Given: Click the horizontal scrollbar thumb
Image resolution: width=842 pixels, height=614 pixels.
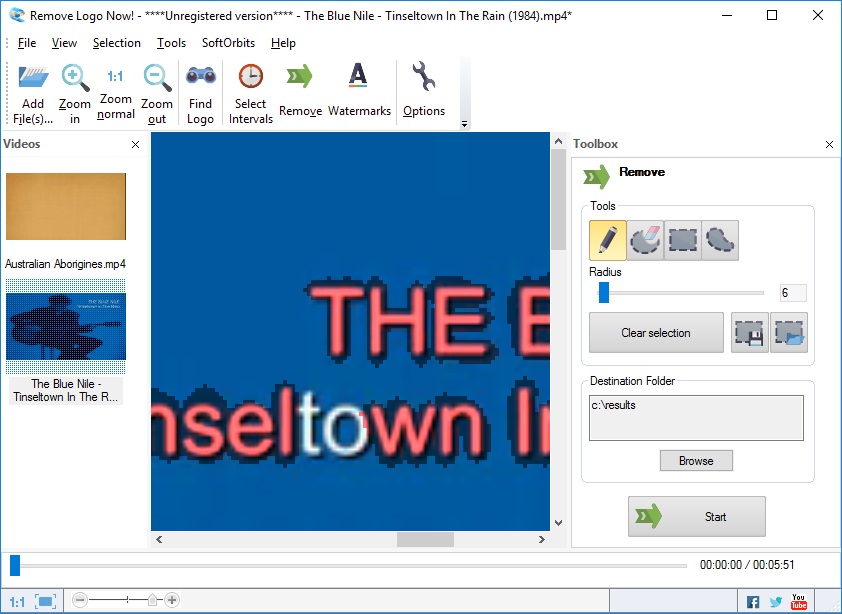Looking at the screenshot, I should tap(425, 539).
